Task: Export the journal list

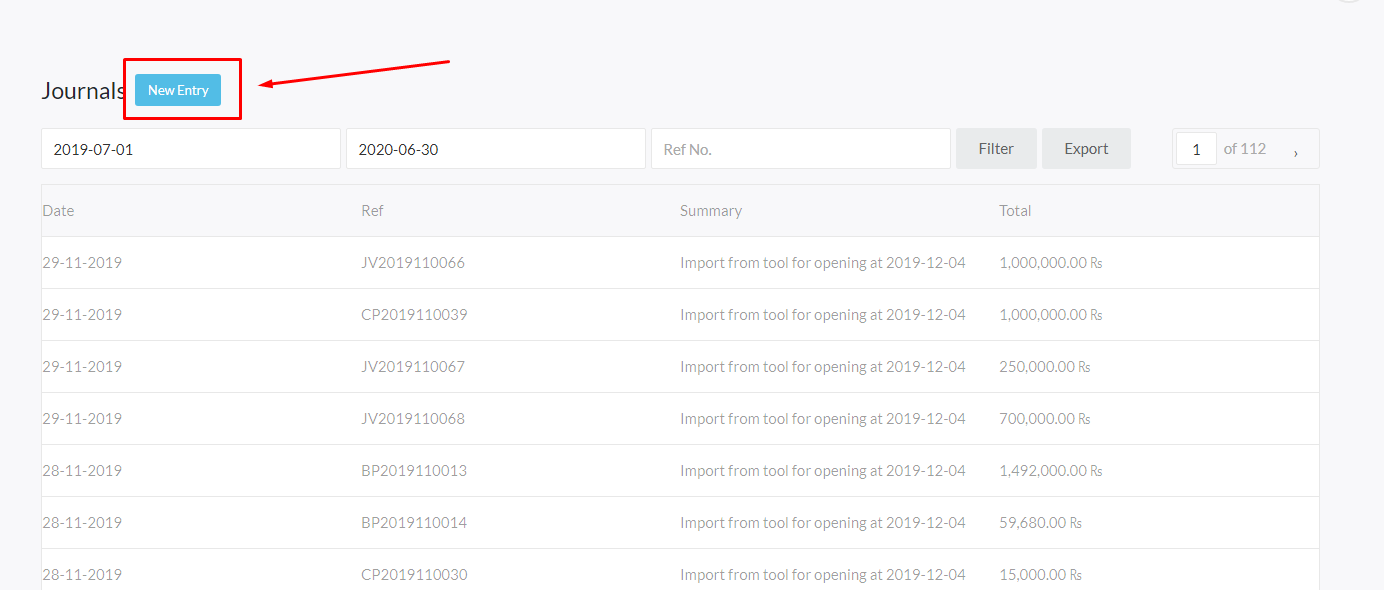Action: pos(1086,149)
